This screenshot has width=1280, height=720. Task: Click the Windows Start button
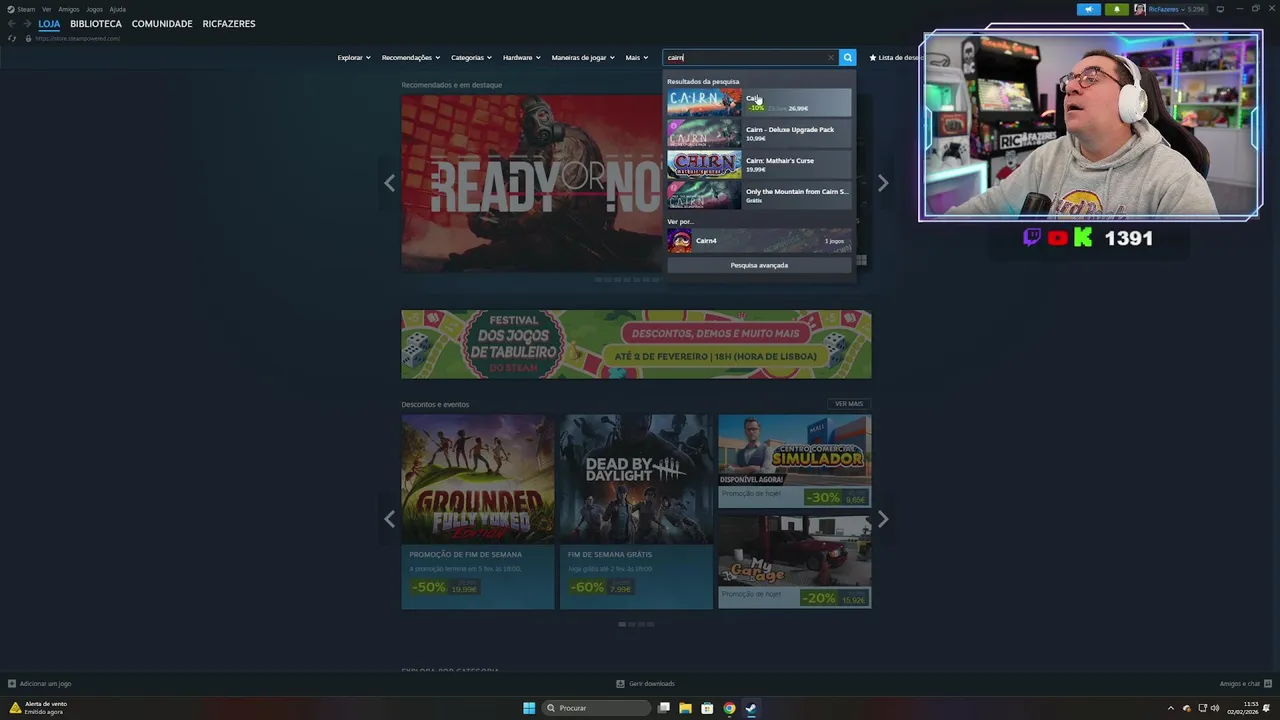tap(529, 708)
